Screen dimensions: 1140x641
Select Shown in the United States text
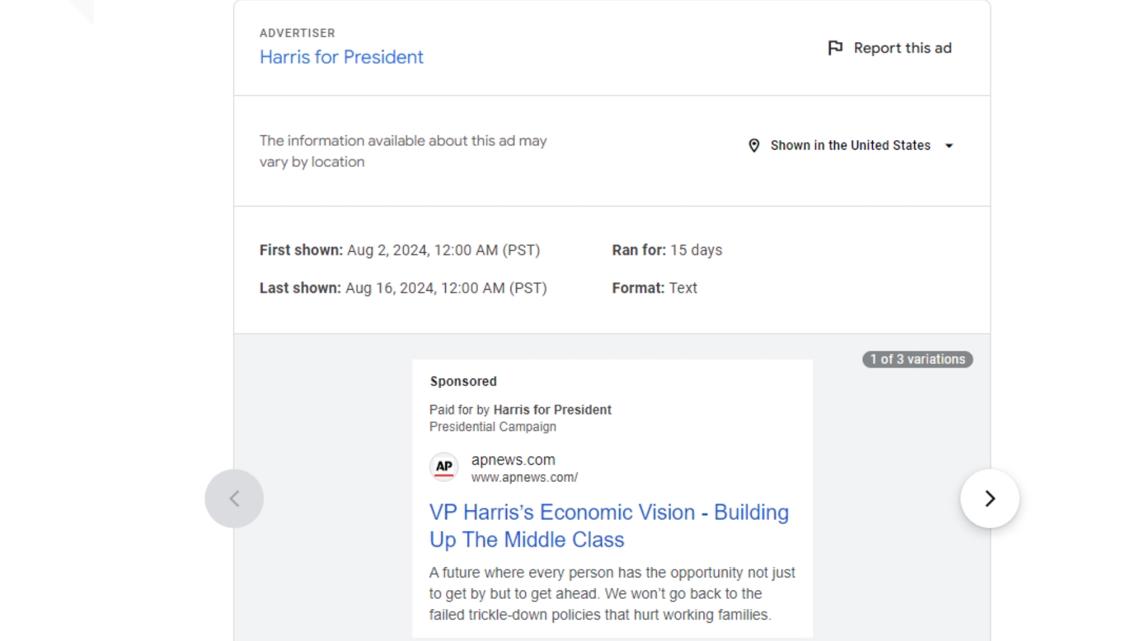point(850,145)
